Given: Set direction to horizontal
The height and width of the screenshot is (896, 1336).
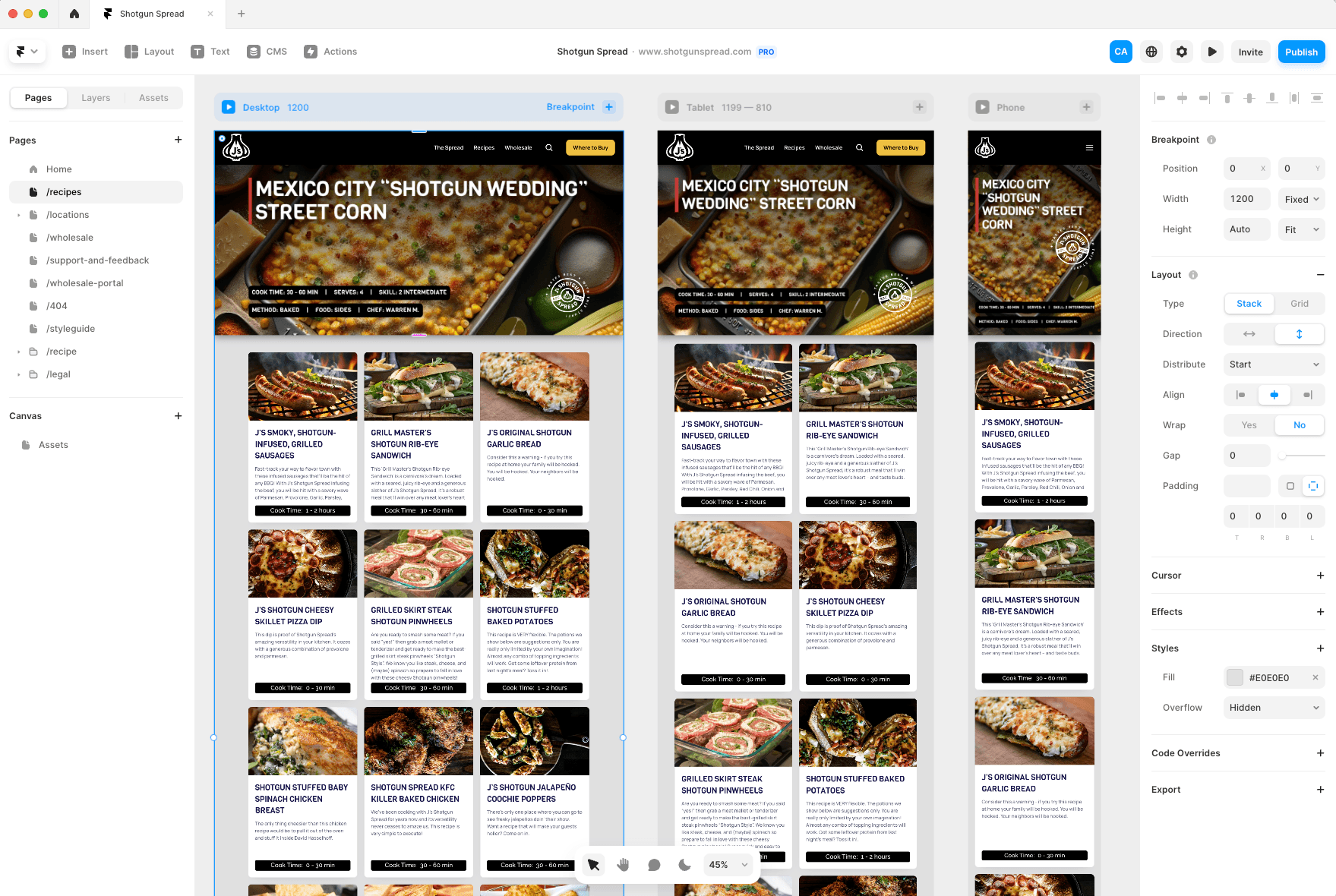Looking at the screenshot, I should coord(1249,334).
